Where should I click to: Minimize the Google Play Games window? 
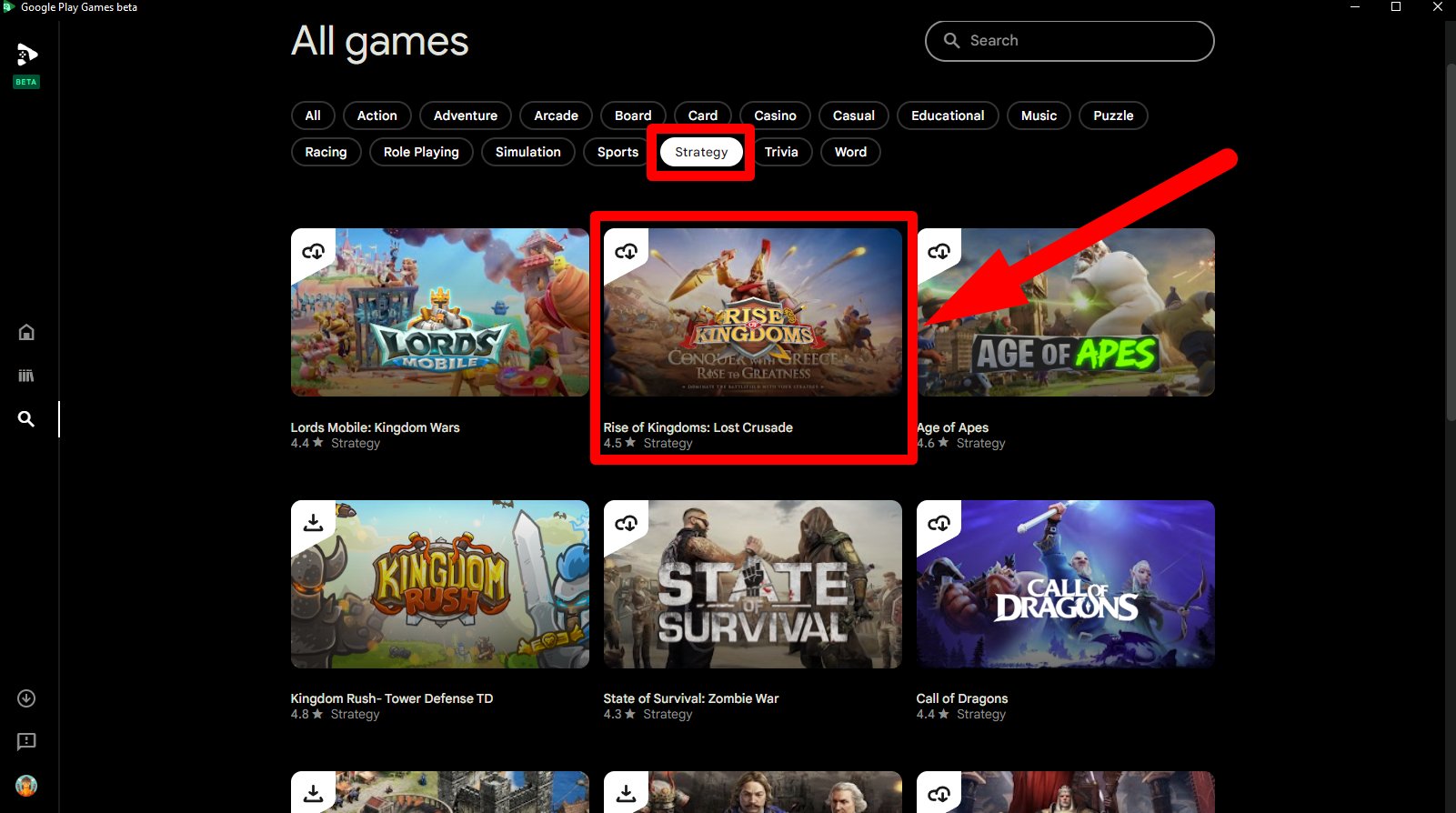tap(1354, 7)
